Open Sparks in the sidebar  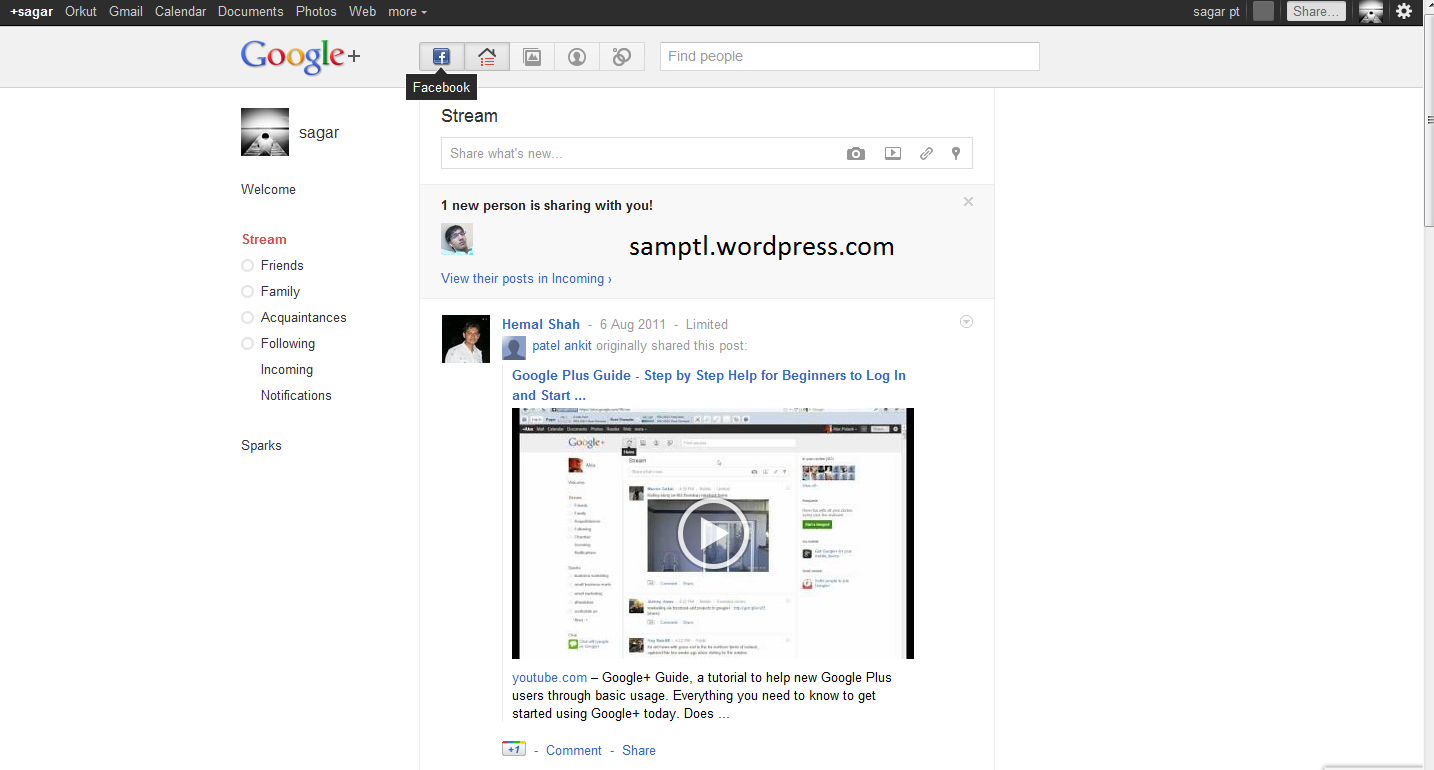261,445
